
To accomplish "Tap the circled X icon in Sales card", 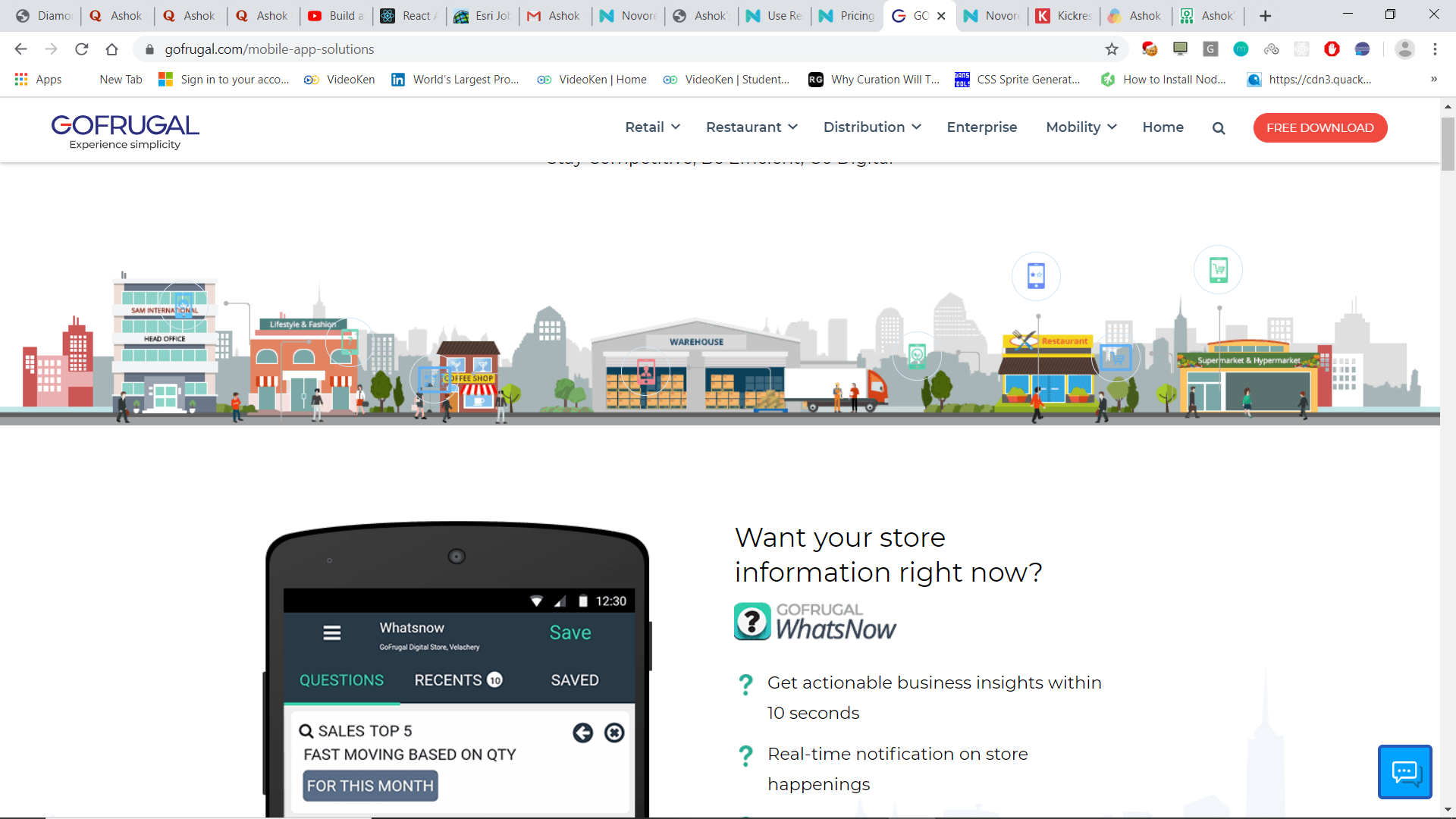I will 614,733.
